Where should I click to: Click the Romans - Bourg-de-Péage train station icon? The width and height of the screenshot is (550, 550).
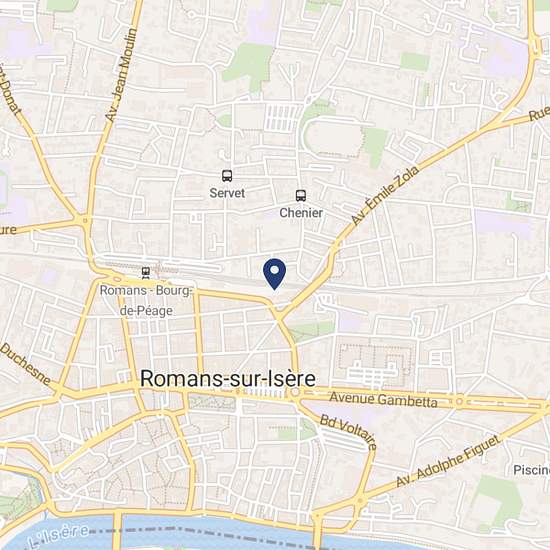[x=146, y=273]
